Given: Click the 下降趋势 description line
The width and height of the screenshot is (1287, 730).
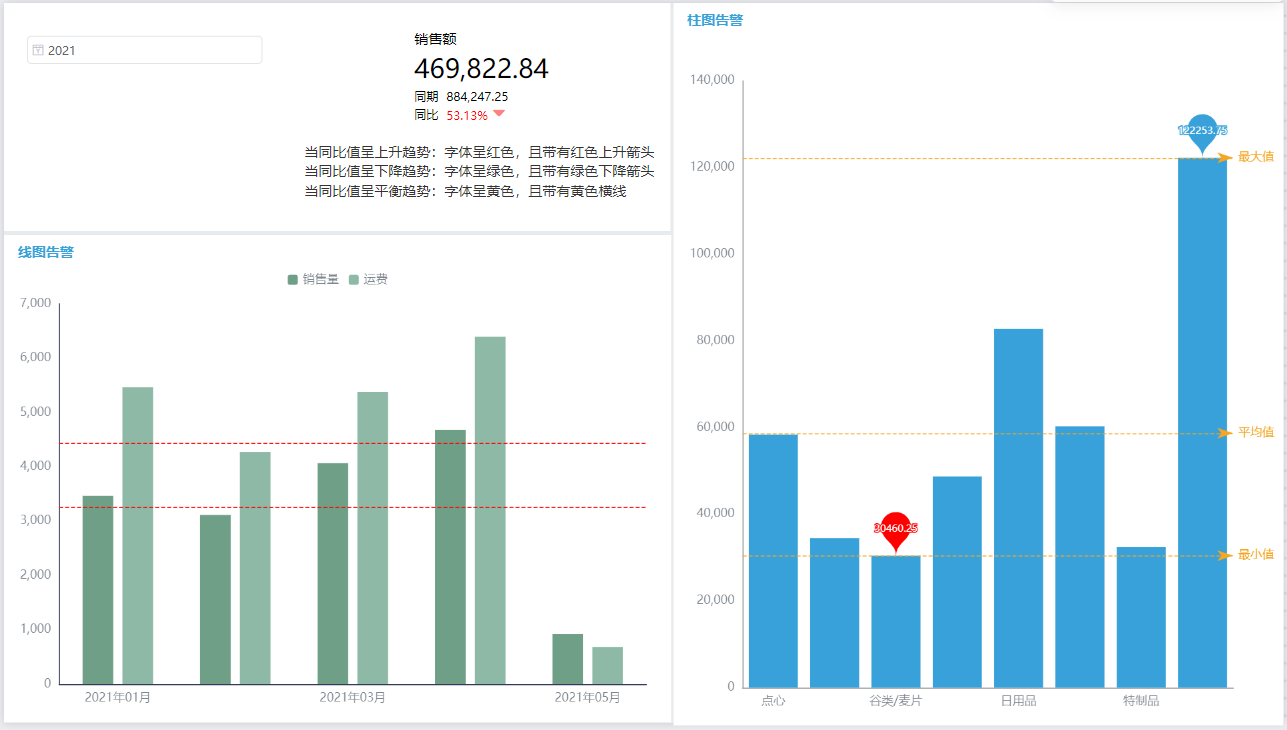Looking at the screenshot, I should coord(479,172).
